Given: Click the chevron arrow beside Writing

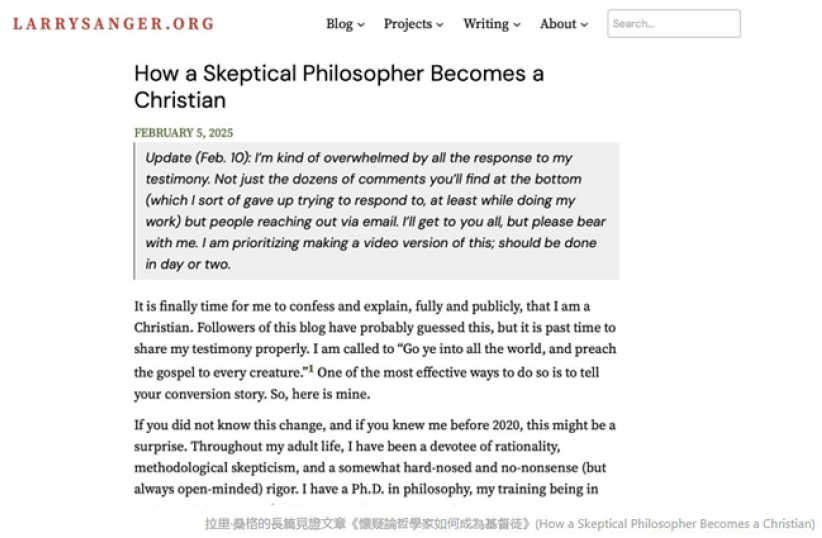Looking at the screenshot, I should [517, 25].
